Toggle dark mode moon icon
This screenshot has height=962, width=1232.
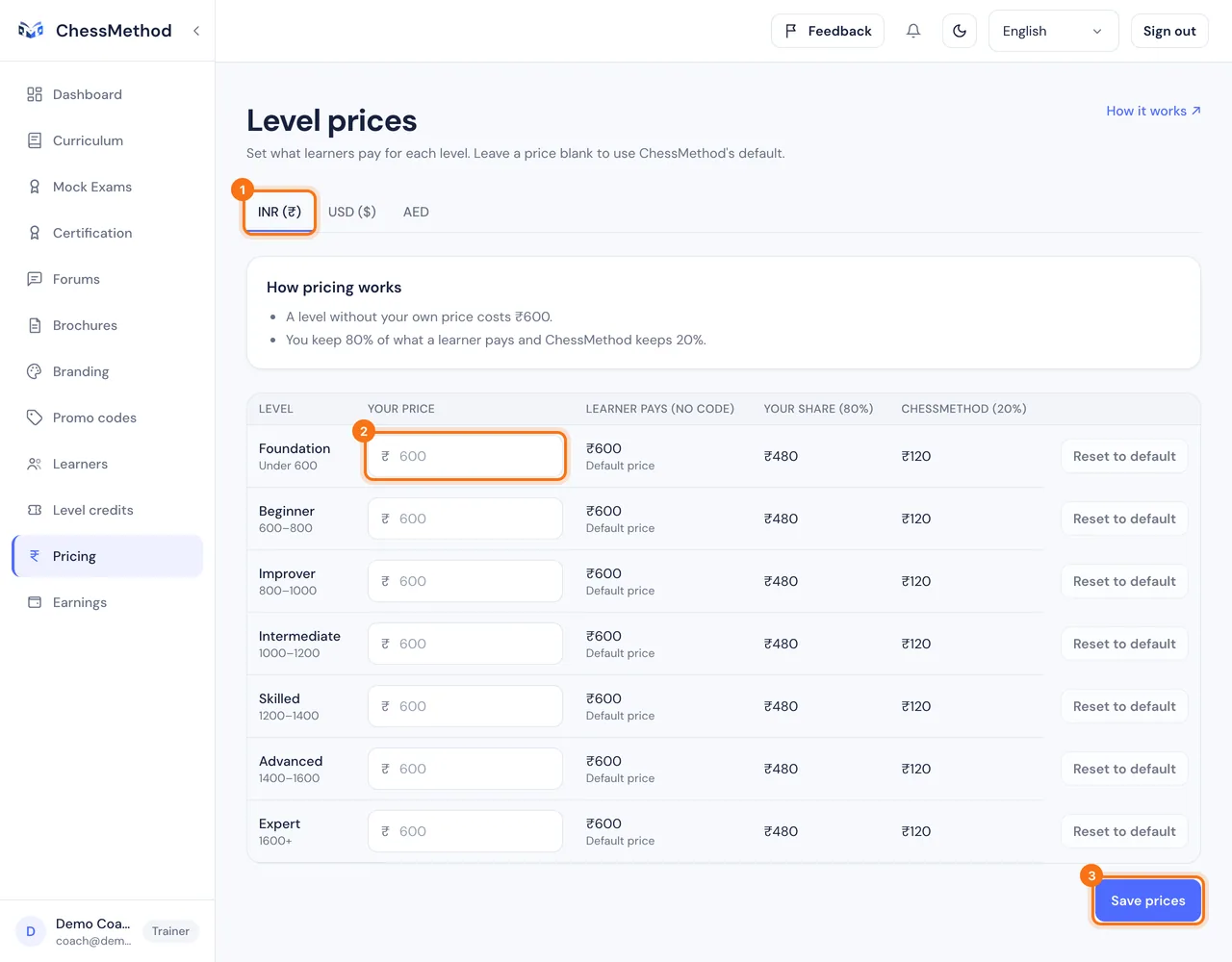(x=960, y=31)
